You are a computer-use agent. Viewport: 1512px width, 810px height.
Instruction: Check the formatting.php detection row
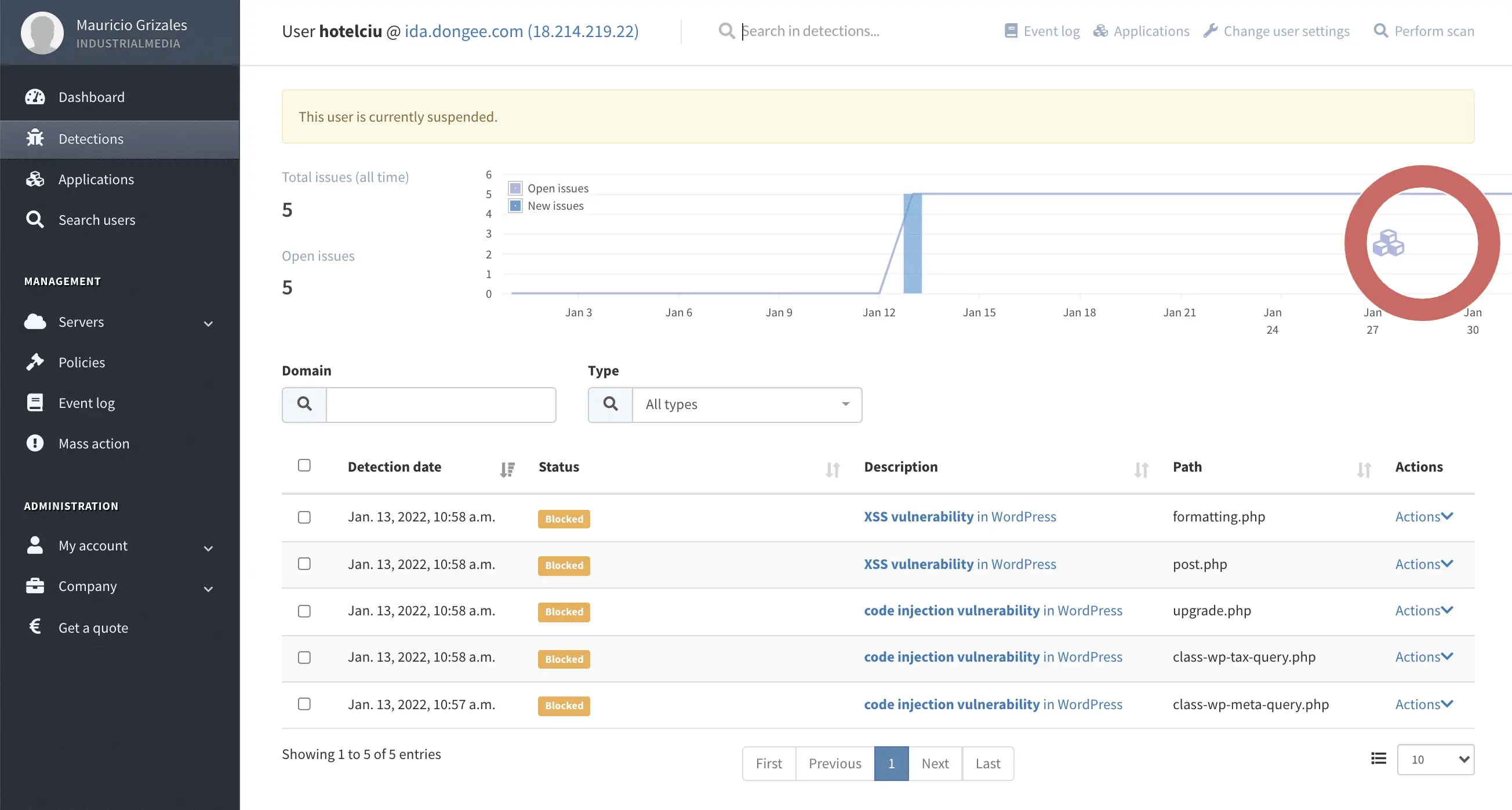click(304, 517)
